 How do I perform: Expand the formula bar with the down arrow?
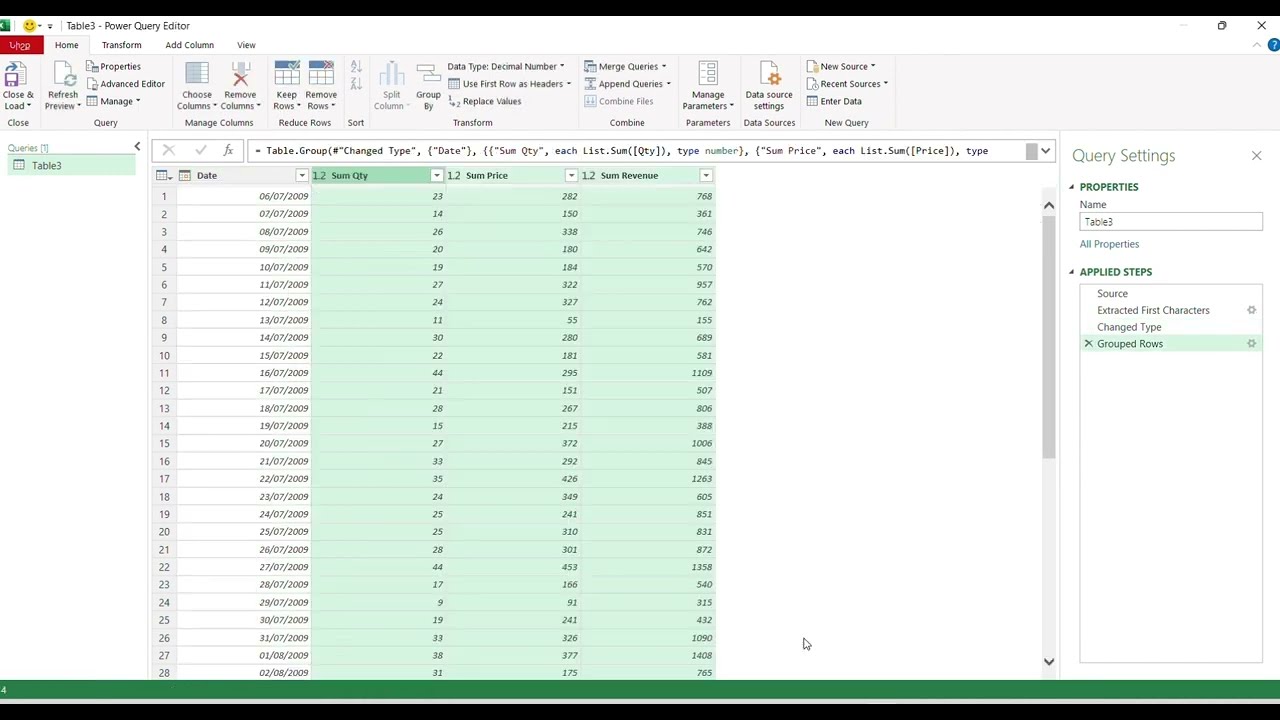tap(1045, 151)
